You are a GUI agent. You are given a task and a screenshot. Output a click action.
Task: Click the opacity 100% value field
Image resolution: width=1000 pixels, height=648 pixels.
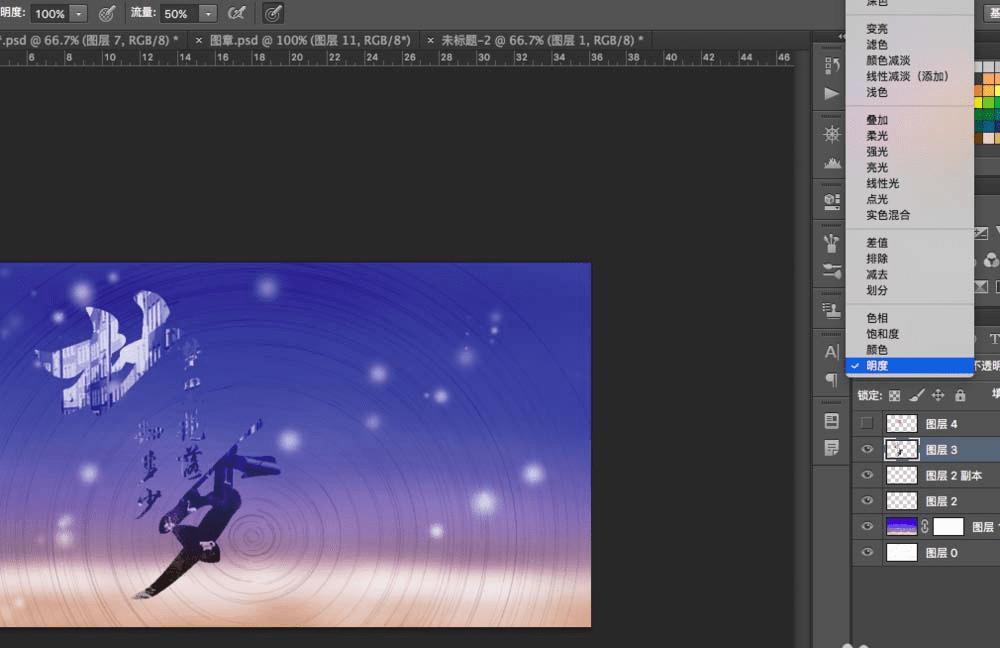coord(50,13)
